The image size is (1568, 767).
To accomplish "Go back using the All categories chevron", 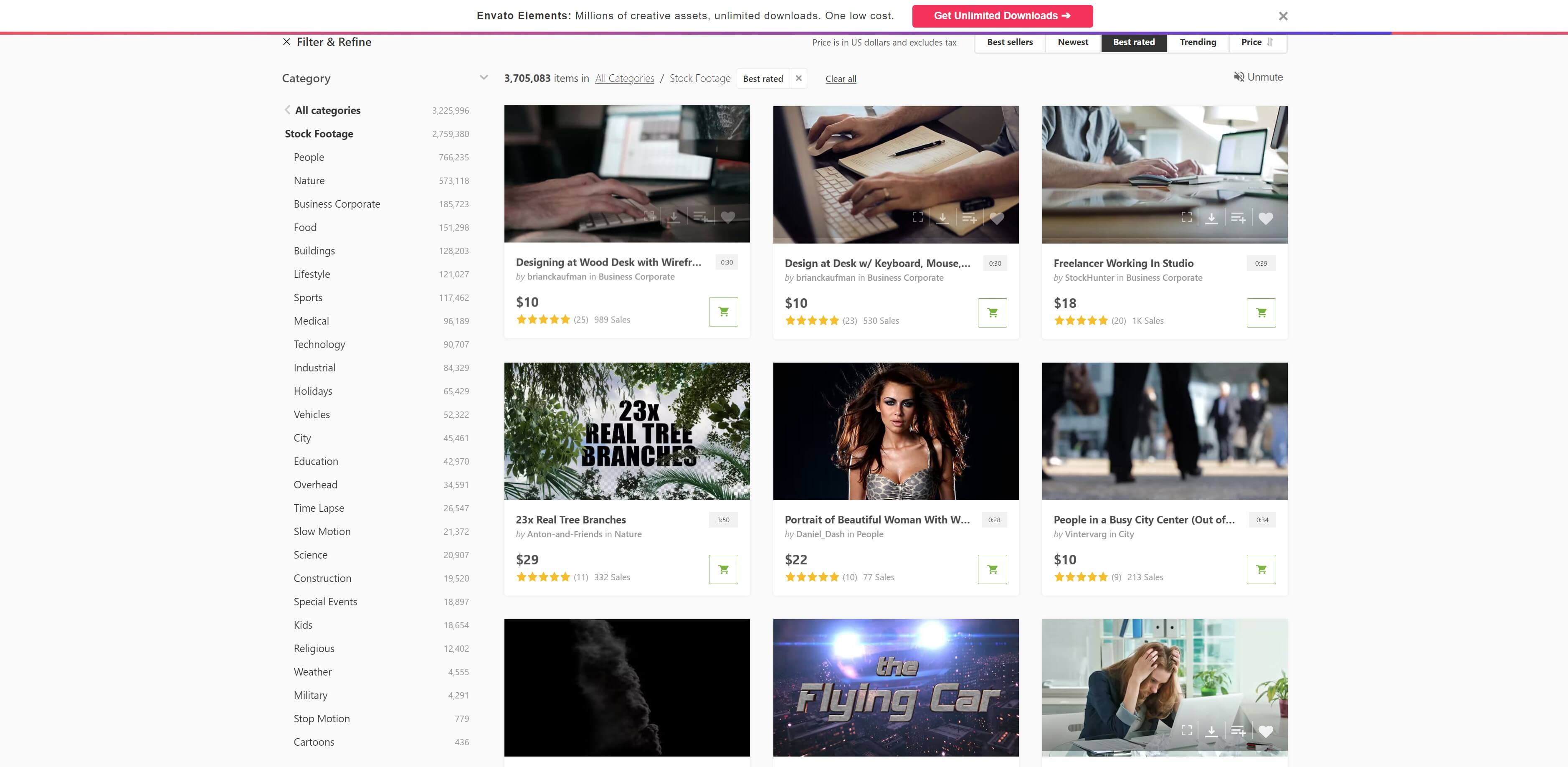I will pos(287,109).
